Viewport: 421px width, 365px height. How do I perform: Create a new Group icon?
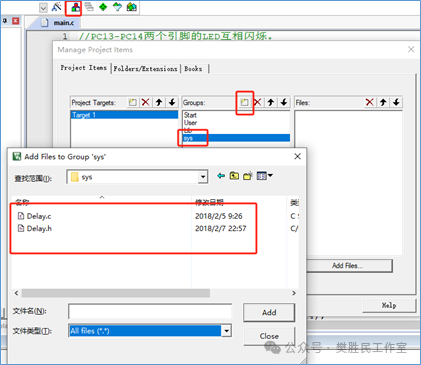click(245, 102)
